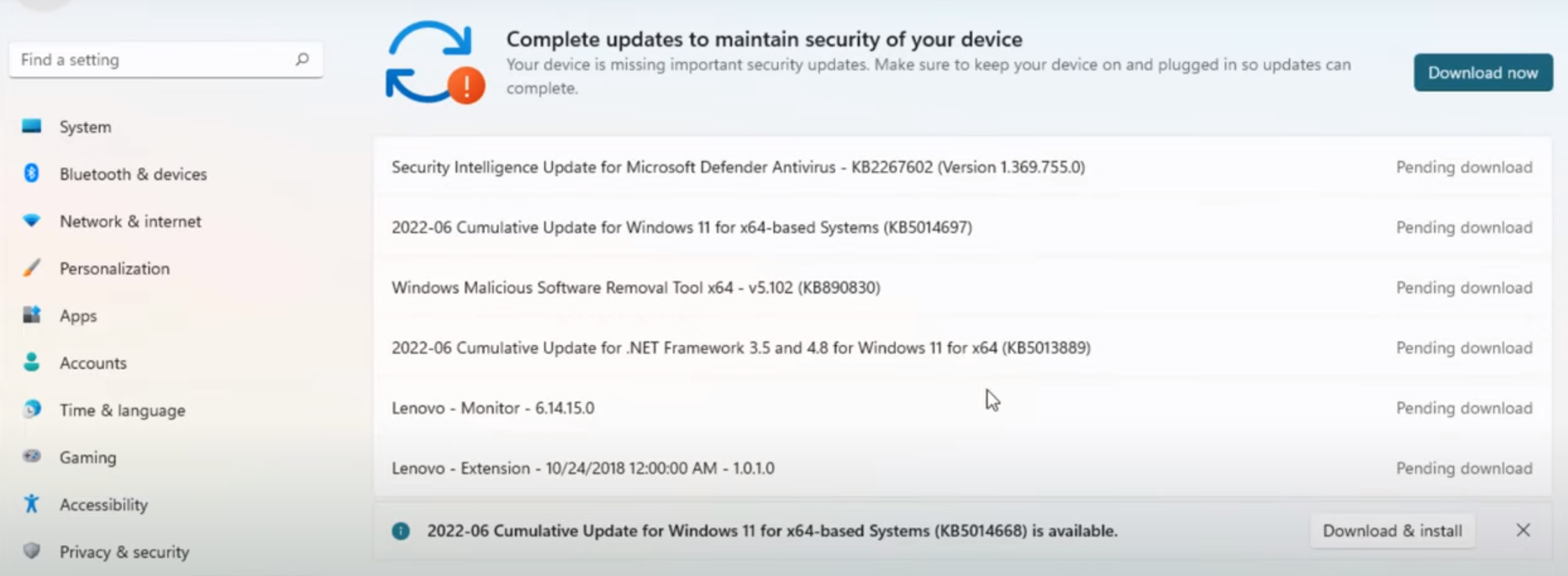Click the Personalization paintbrush icon
Image resolution: width=1568 pixels, height=576 pixels.
[32, 268]
